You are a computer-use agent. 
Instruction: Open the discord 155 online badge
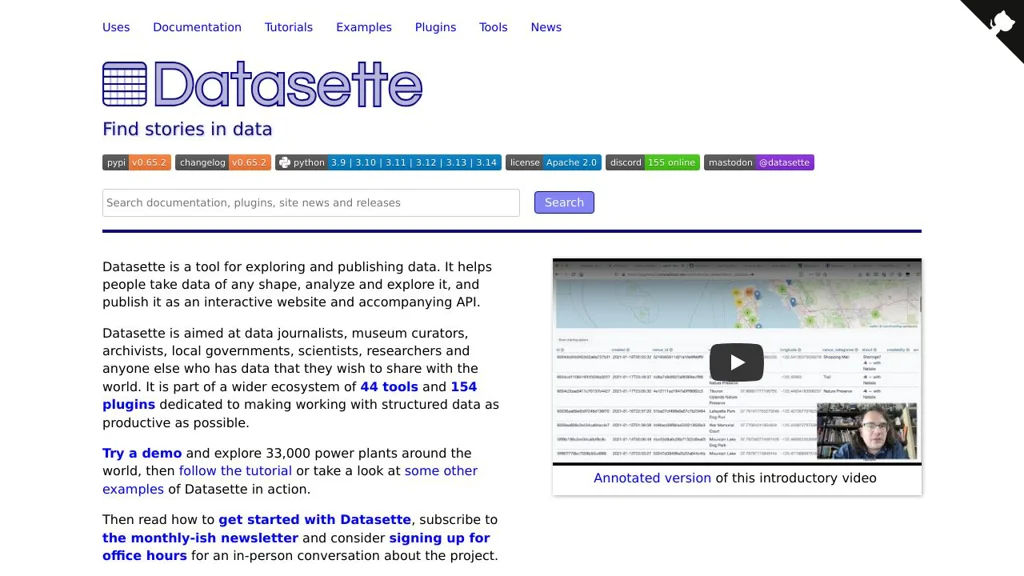point(652,163)
